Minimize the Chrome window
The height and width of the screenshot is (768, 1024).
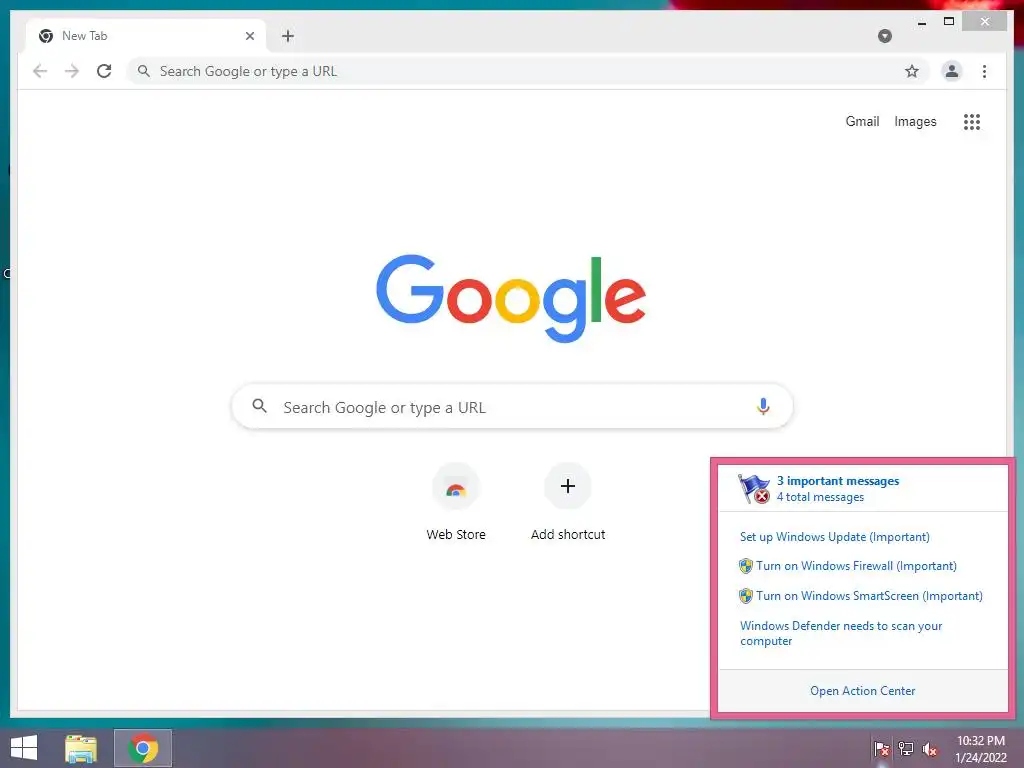click(x=921, y=23)
